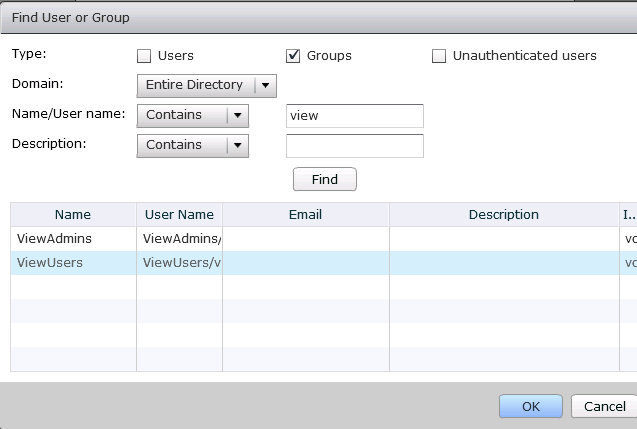The width and height of the screenshot is (637, 429).
Task: Sort by the Name column header
Action: (73, 214)
